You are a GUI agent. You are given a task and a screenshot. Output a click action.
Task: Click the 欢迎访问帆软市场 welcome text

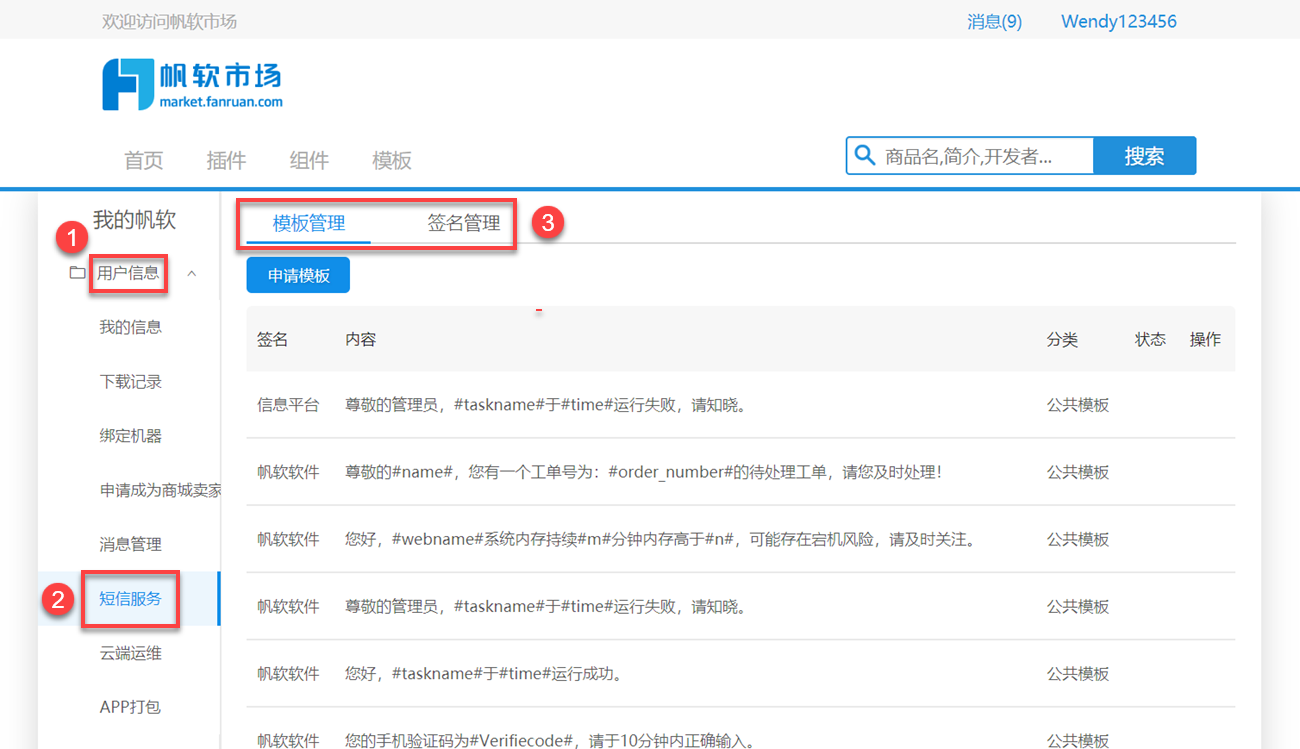tap(169, 21)
